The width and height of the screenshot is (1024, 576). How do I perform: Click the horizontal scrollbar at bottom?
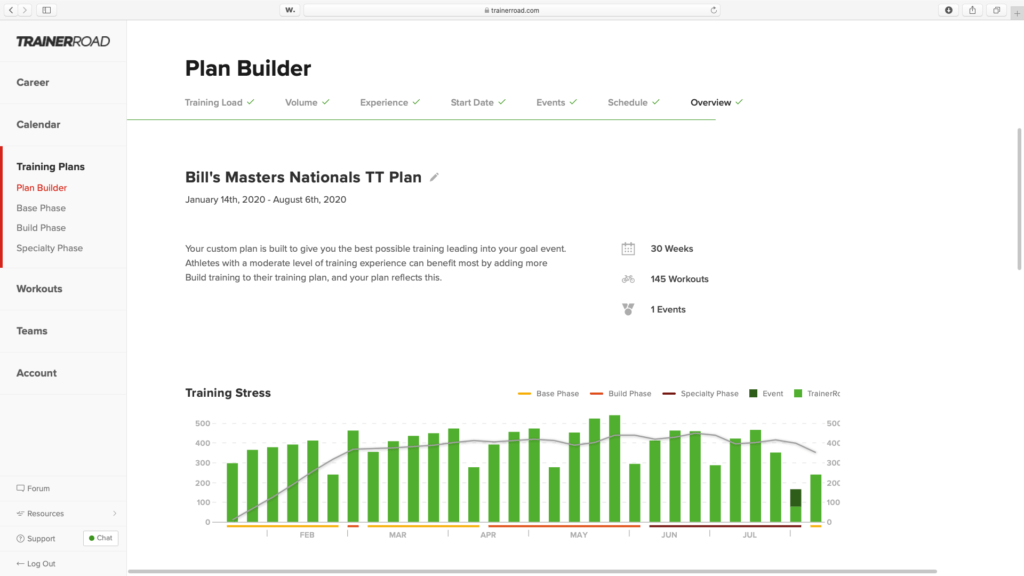532,571
